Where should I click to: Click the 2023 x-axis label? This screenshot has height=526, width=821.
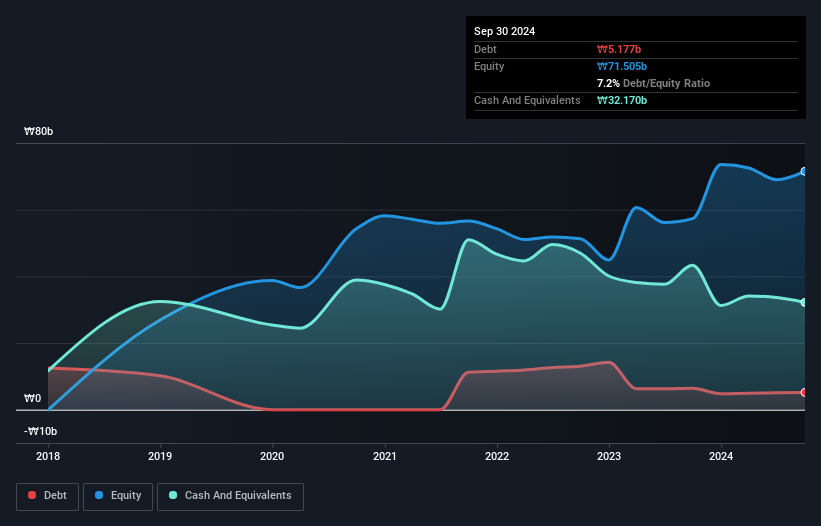(609, 456)
